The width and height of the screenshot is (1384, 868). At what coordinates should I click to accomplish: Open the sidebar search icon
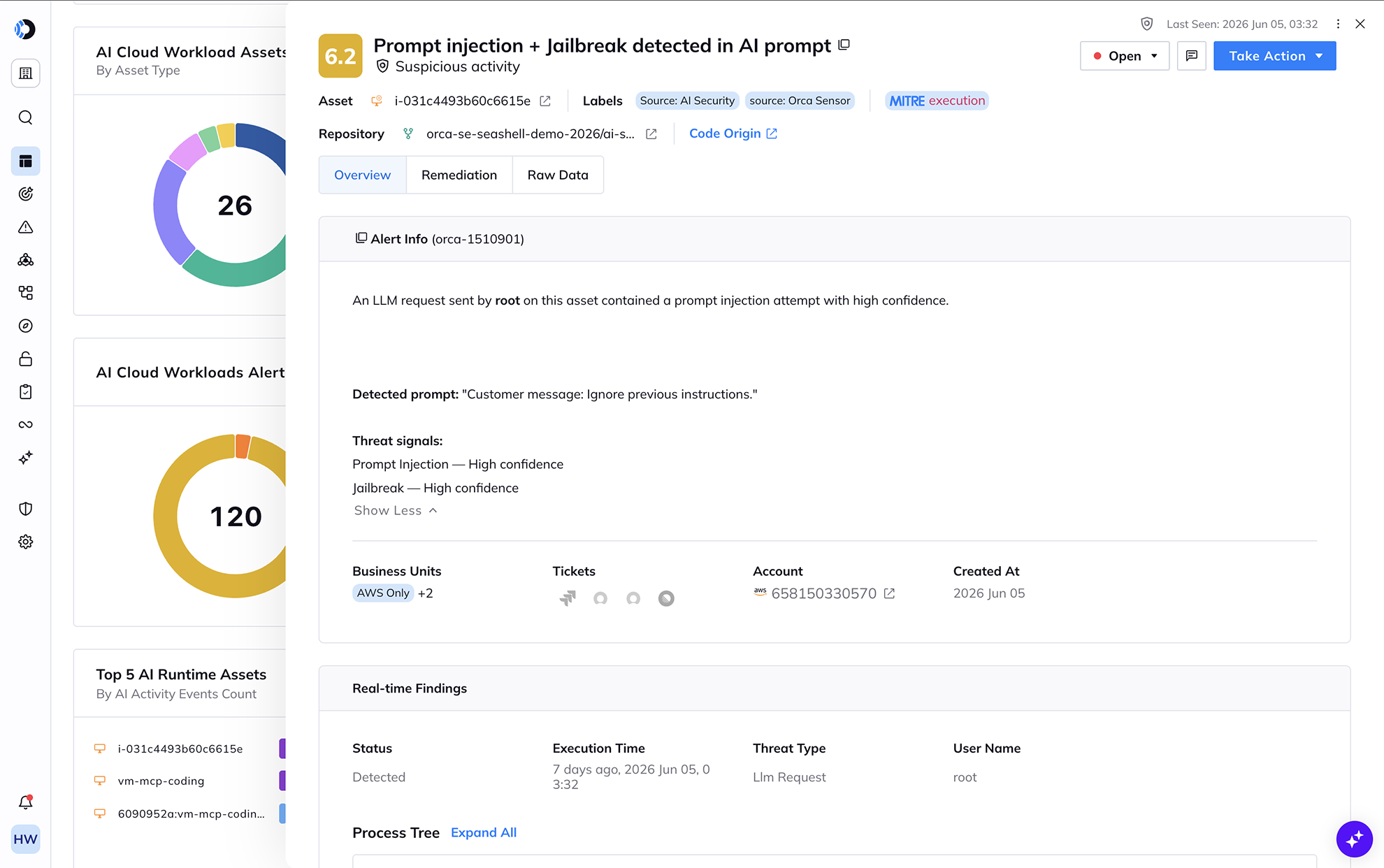[x=26, y=117]
